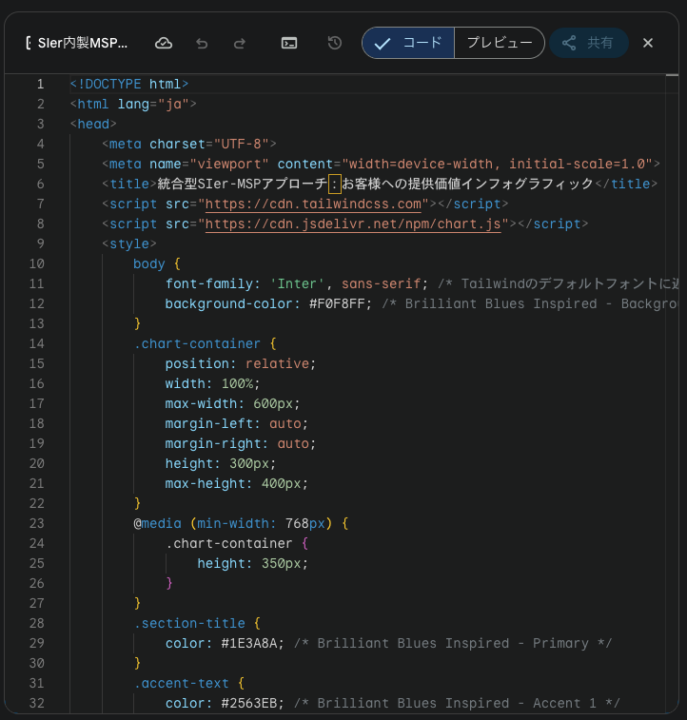Click the editor minimap scrollbar indicator
687x720 pixels.
click(x=672, y=75)
